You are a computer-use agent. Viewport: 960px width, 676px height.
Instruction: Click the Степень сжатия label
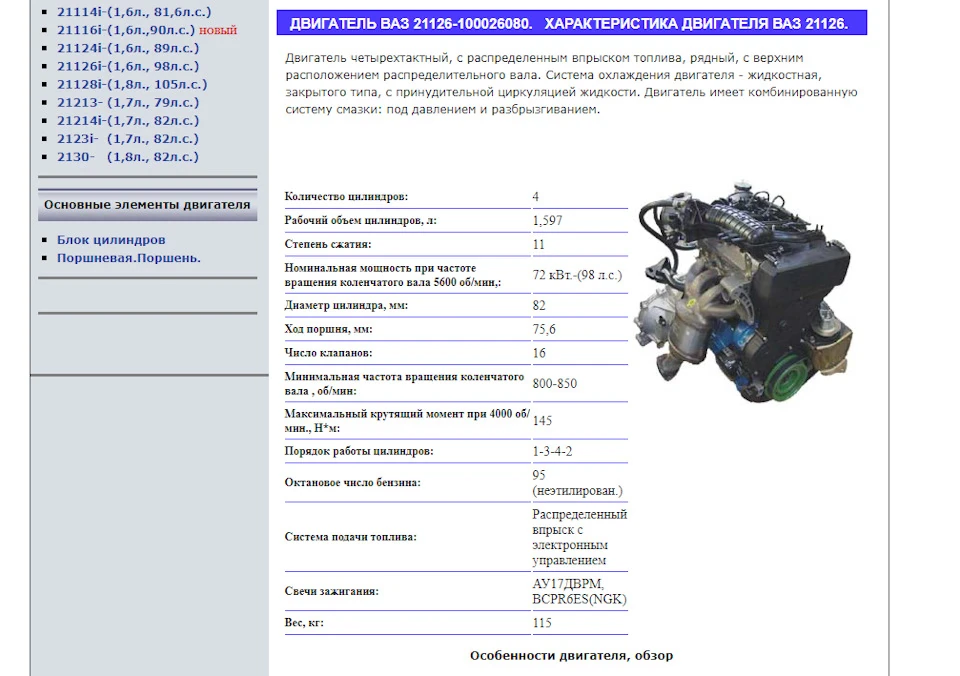point(328,244)
